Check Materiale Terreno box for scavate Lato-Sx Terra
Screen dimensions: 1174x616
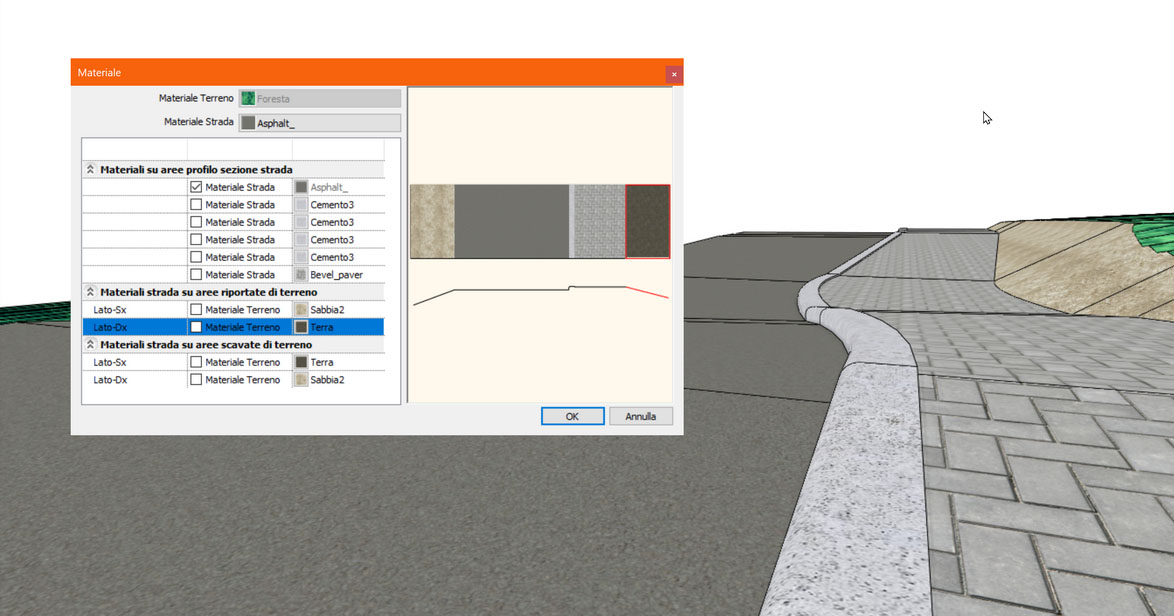click(196, 362)
